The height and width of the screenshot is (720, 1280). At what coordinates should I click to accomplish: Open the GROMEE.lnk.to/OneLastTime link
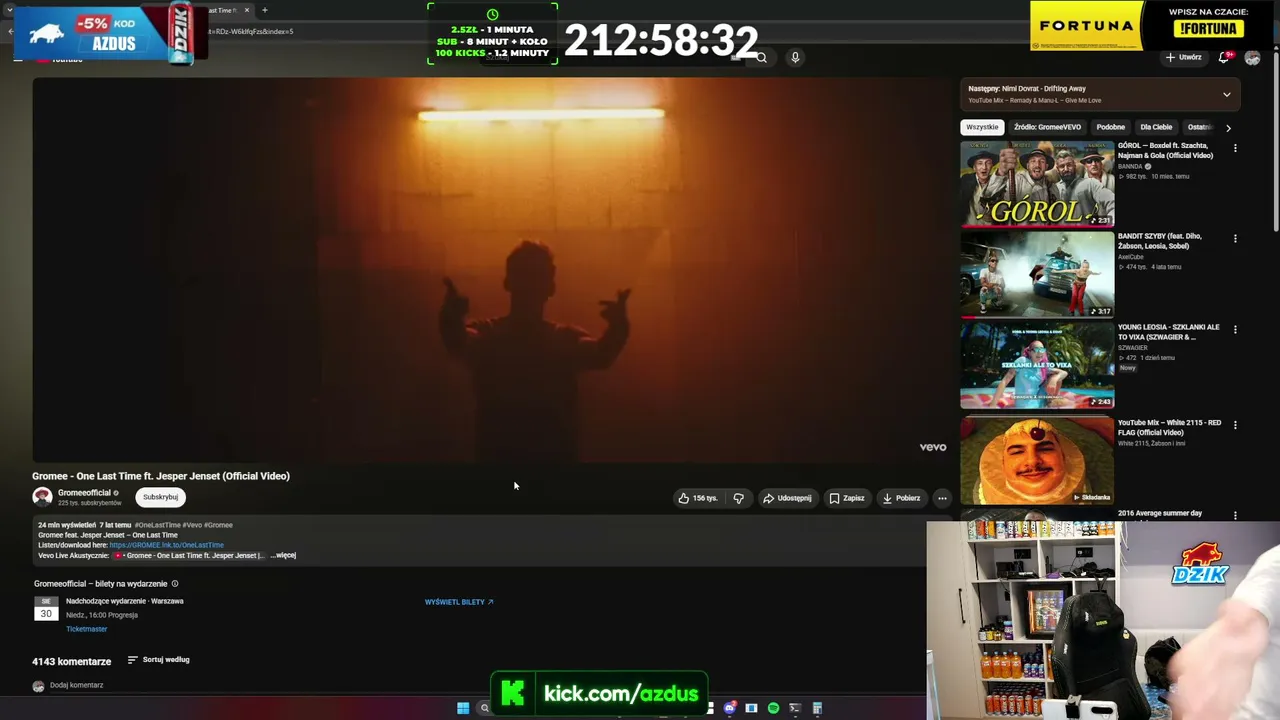pos(166,545)
